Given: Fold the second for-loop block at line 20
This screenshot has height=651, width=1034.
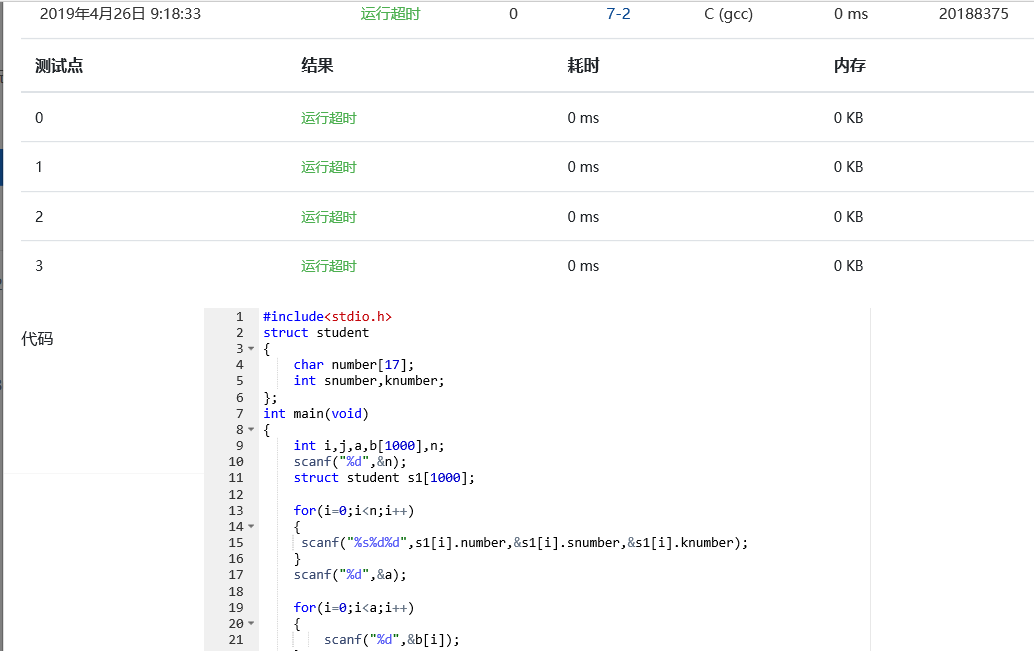Looking at the screenshot, I should (x=251, y=624).
